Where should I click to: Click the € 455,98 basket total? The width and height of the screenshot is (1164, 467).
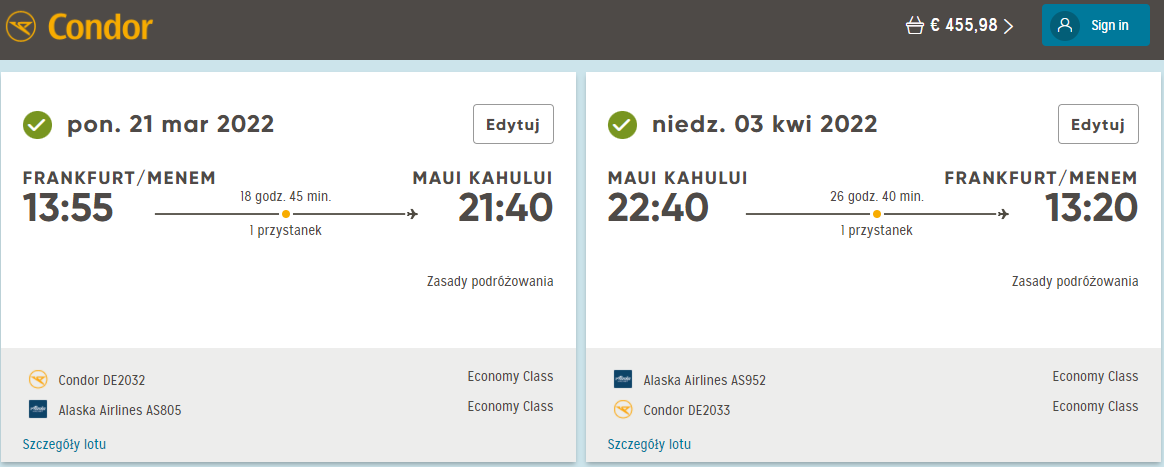click(964, 26)
